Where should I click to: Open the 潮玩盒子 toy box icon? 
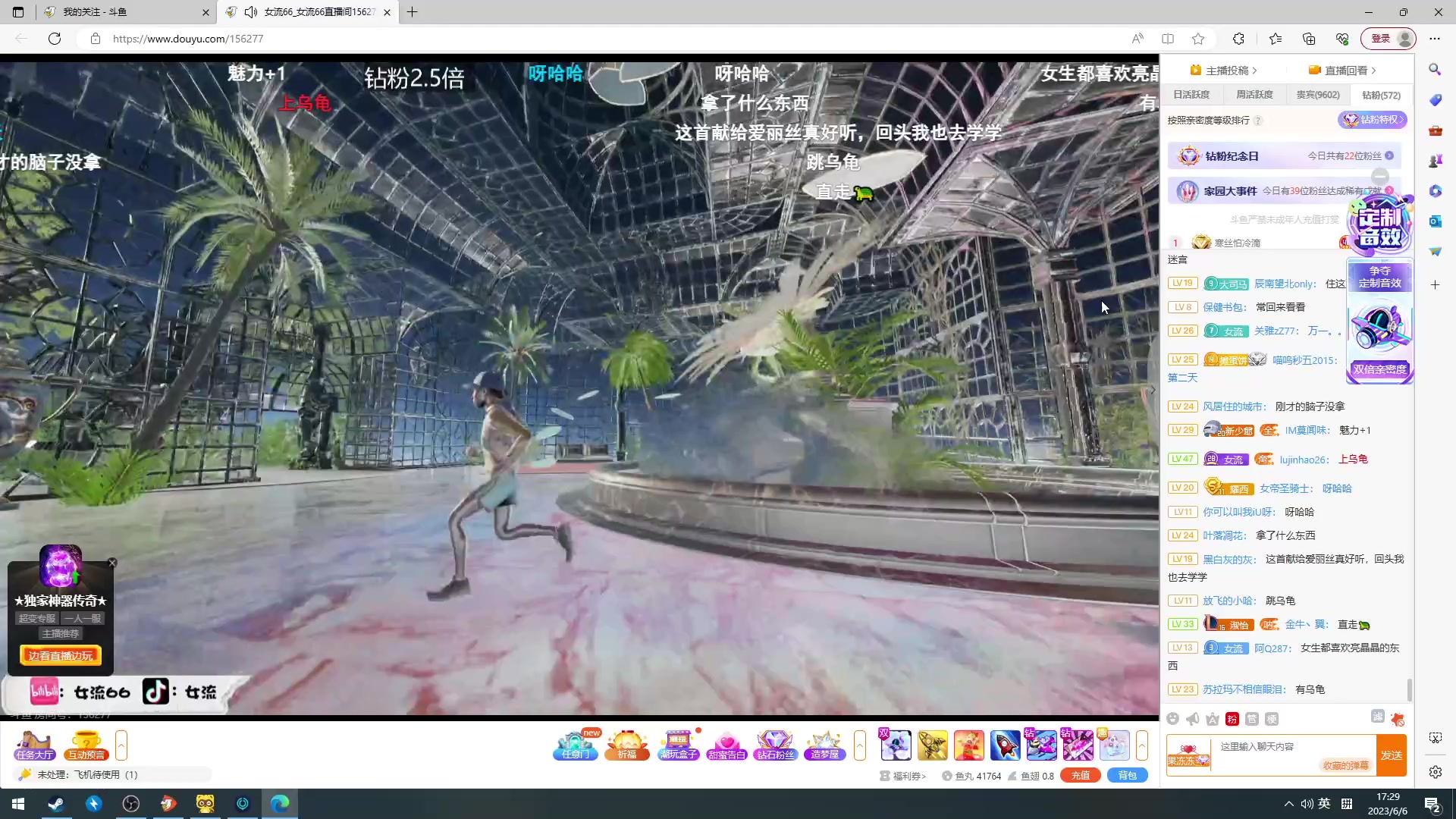678,745
